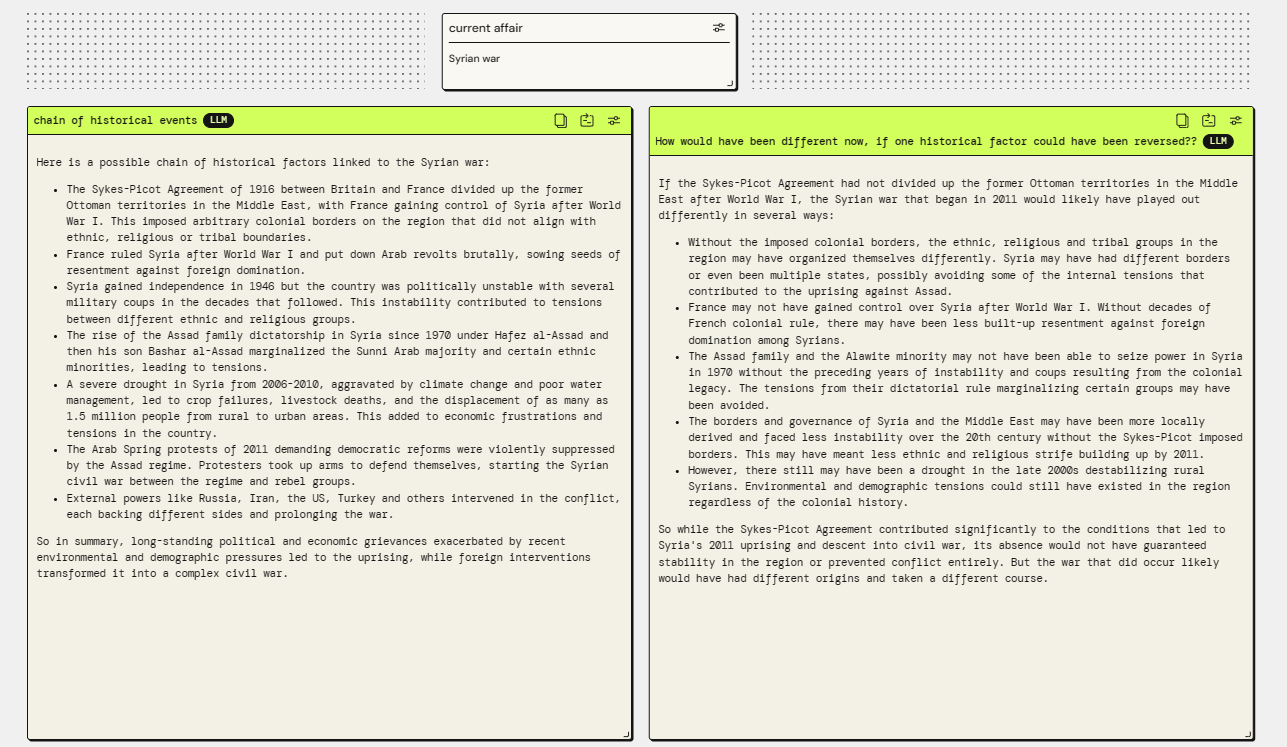
Task: Open settings for chain of historical events
Action: tap(614, 120)
